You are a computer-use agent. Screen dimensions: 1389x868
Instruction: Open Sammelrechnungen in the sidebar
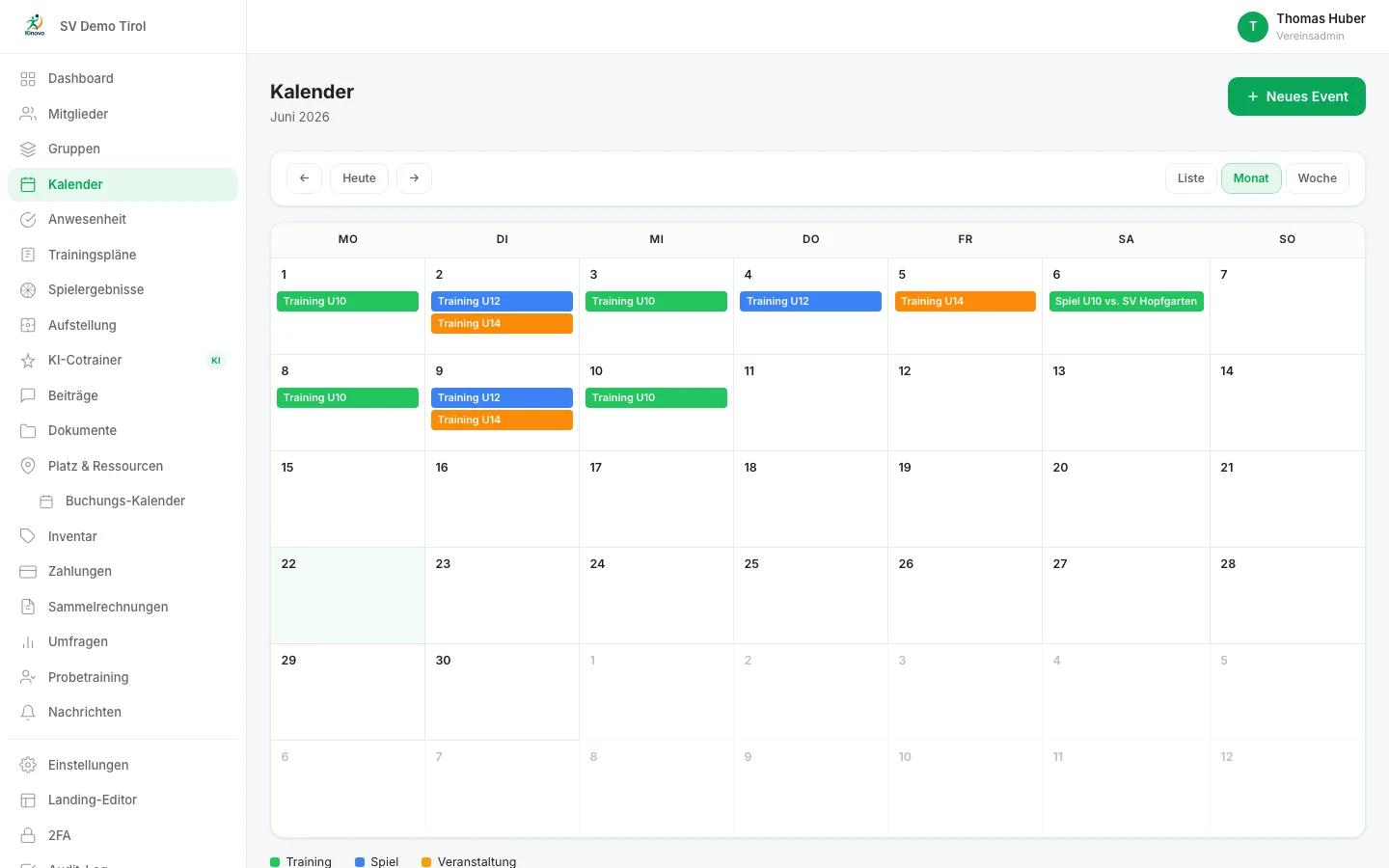(123, 607)
